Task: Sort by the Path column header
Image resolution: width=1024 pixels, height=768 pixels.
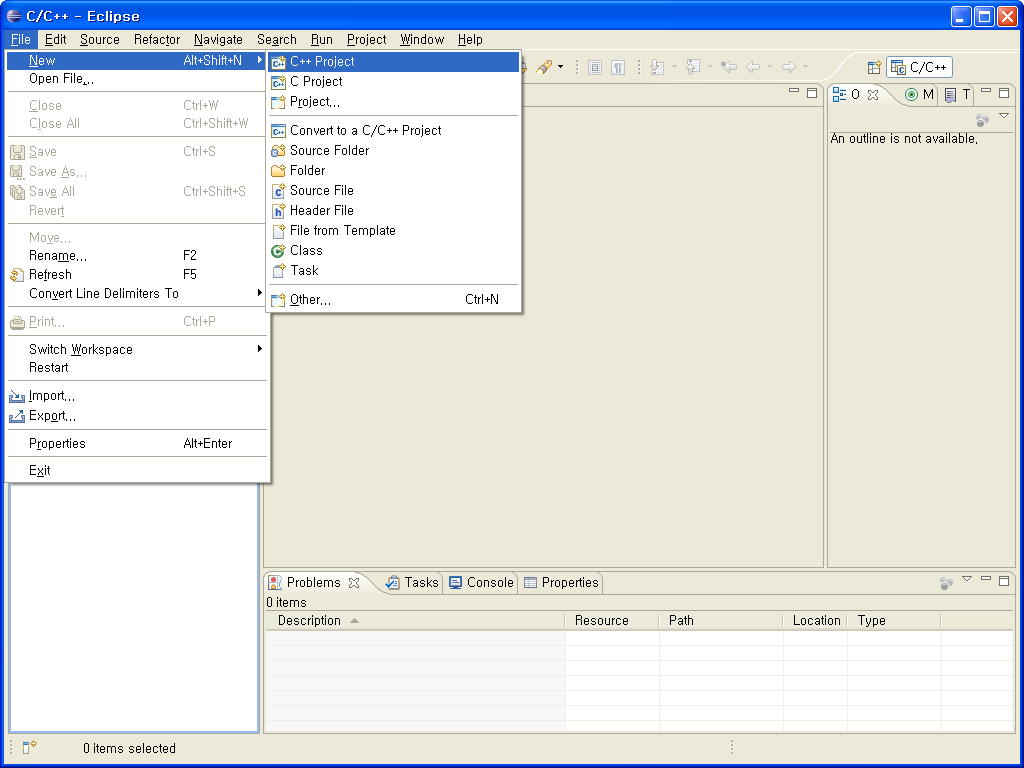Action: (x=721, y=620)
